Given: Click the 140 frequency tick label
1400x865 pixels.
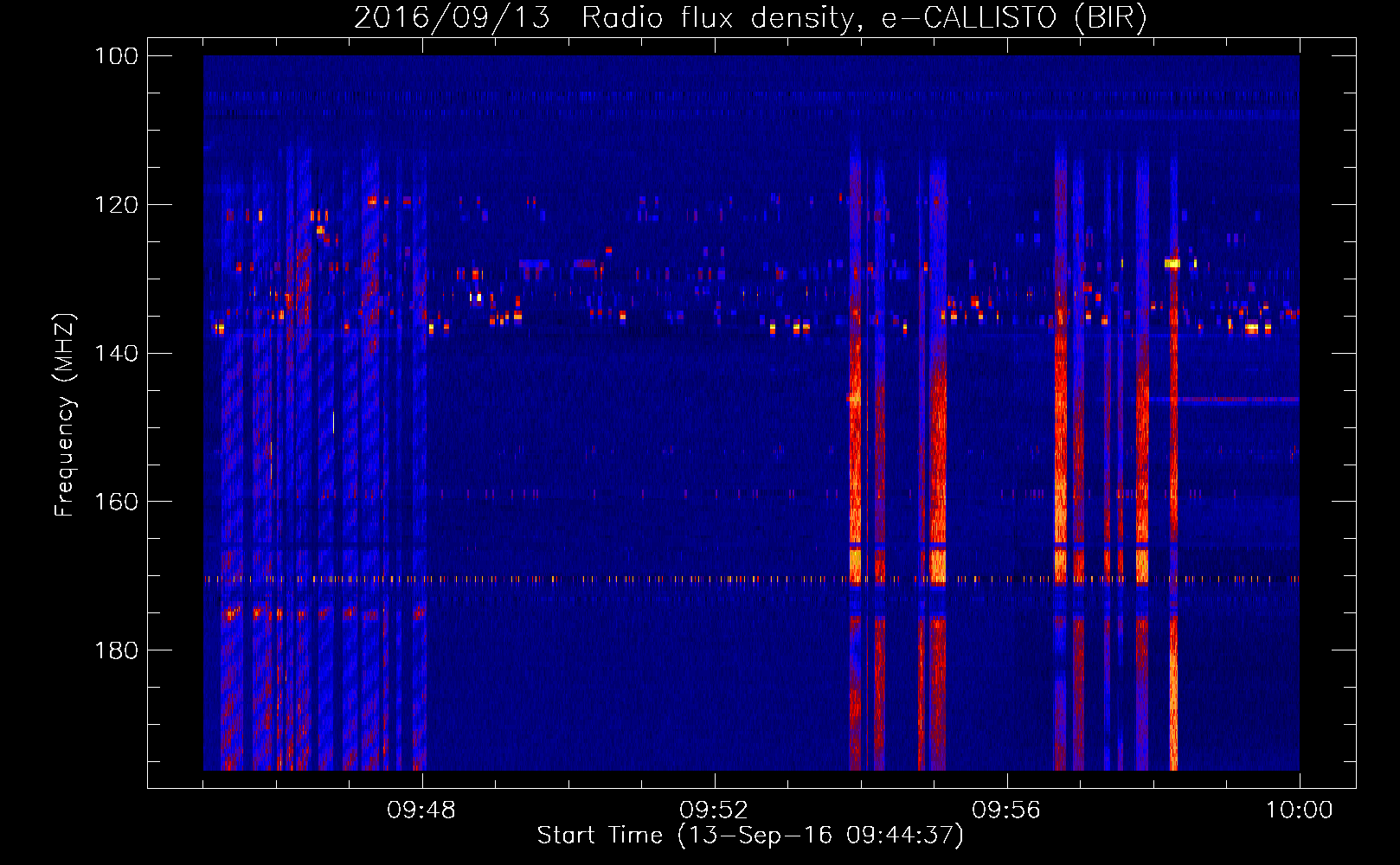Looking at the screenshot, I should (117, 353).
